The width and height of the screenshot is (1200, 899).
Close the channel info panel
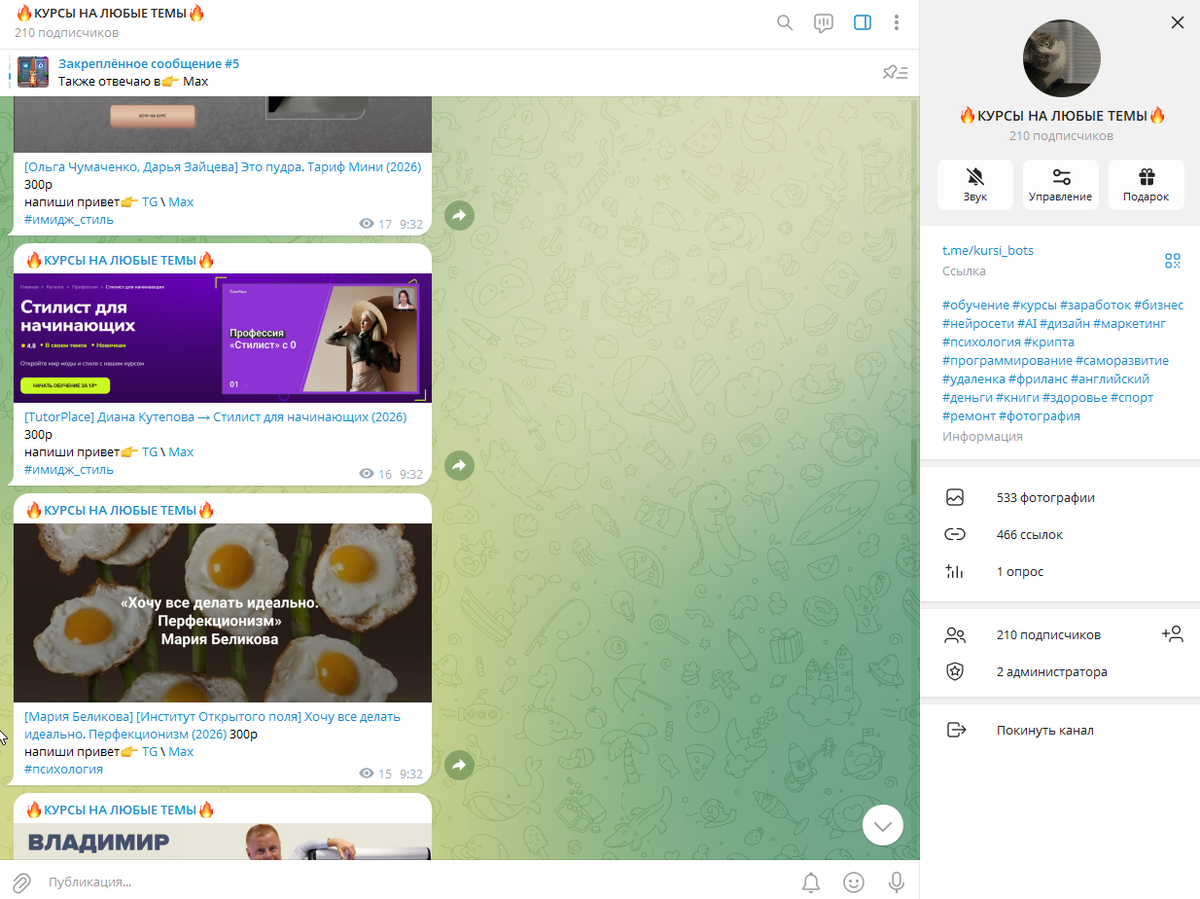tap(1176, 22)
